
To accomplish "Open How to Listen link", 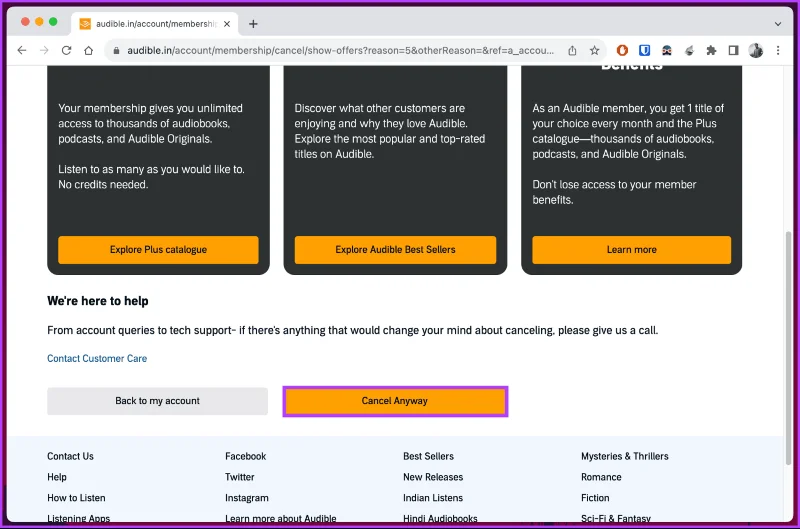I will 76,497.
